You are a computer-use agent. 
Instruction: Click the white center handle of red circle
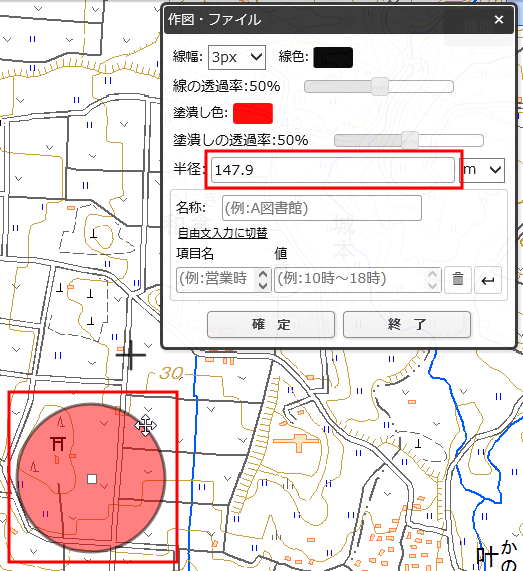click(92, 479)
